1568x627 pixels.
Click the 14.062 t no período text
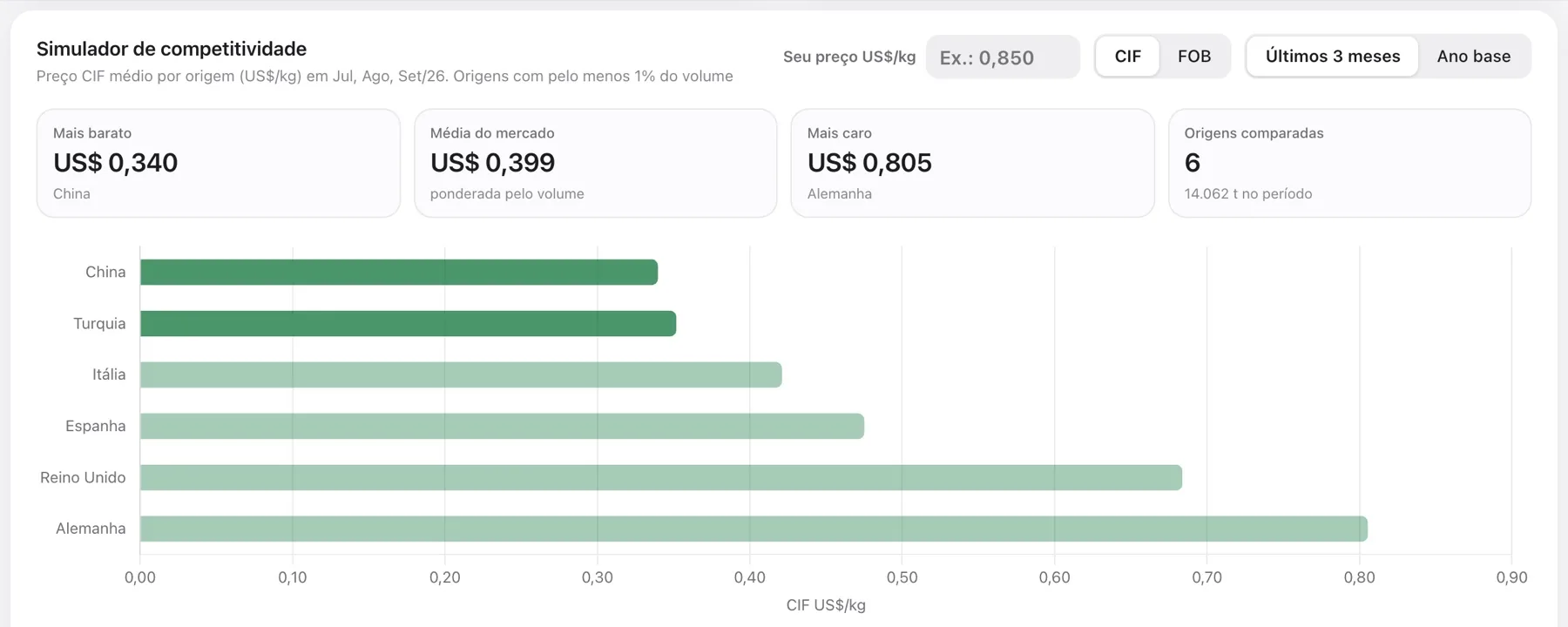1248,194
